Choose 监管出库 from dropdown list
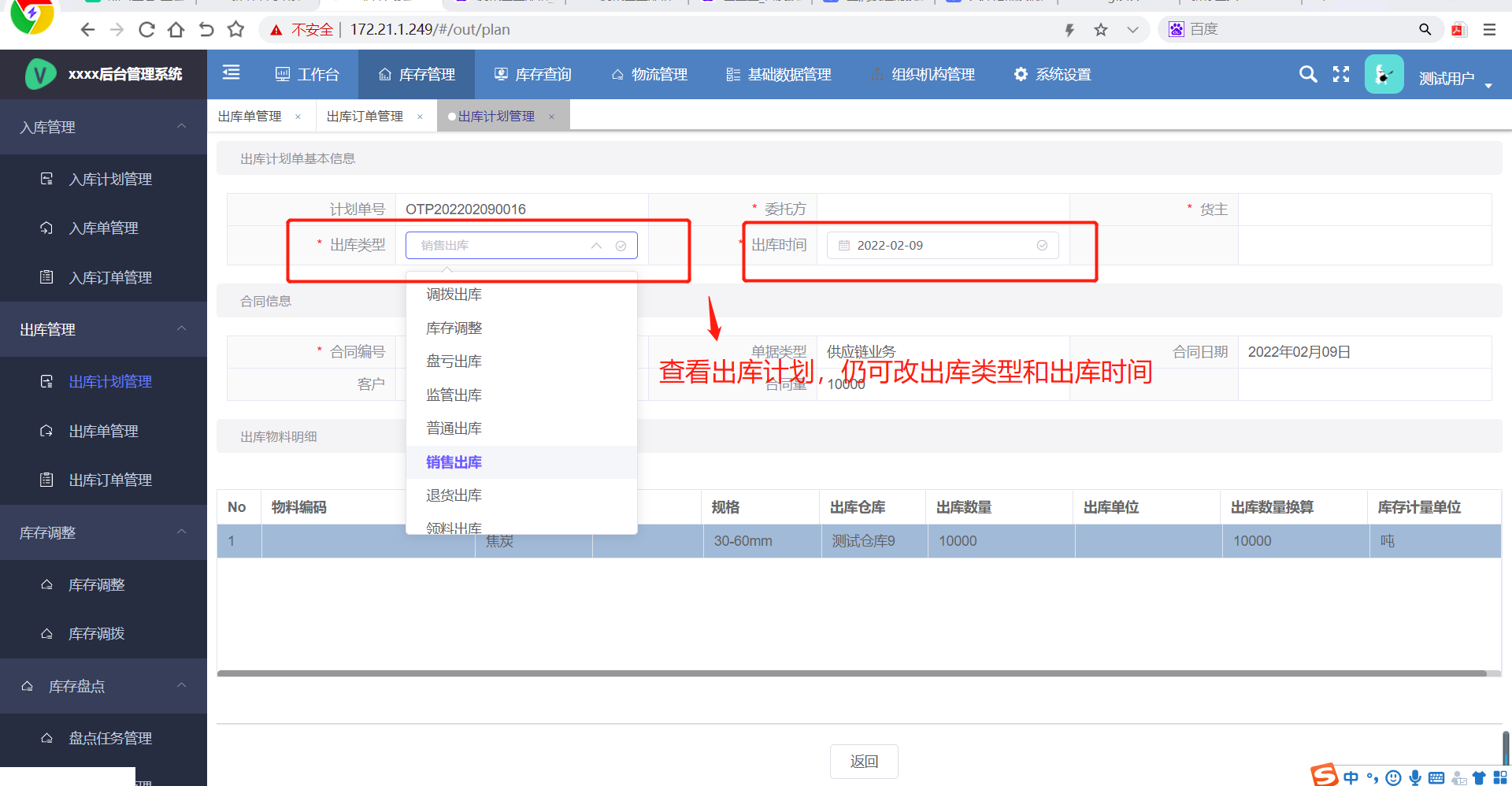1512x786 pixels. pyautogui.click(x=521, y=395)
